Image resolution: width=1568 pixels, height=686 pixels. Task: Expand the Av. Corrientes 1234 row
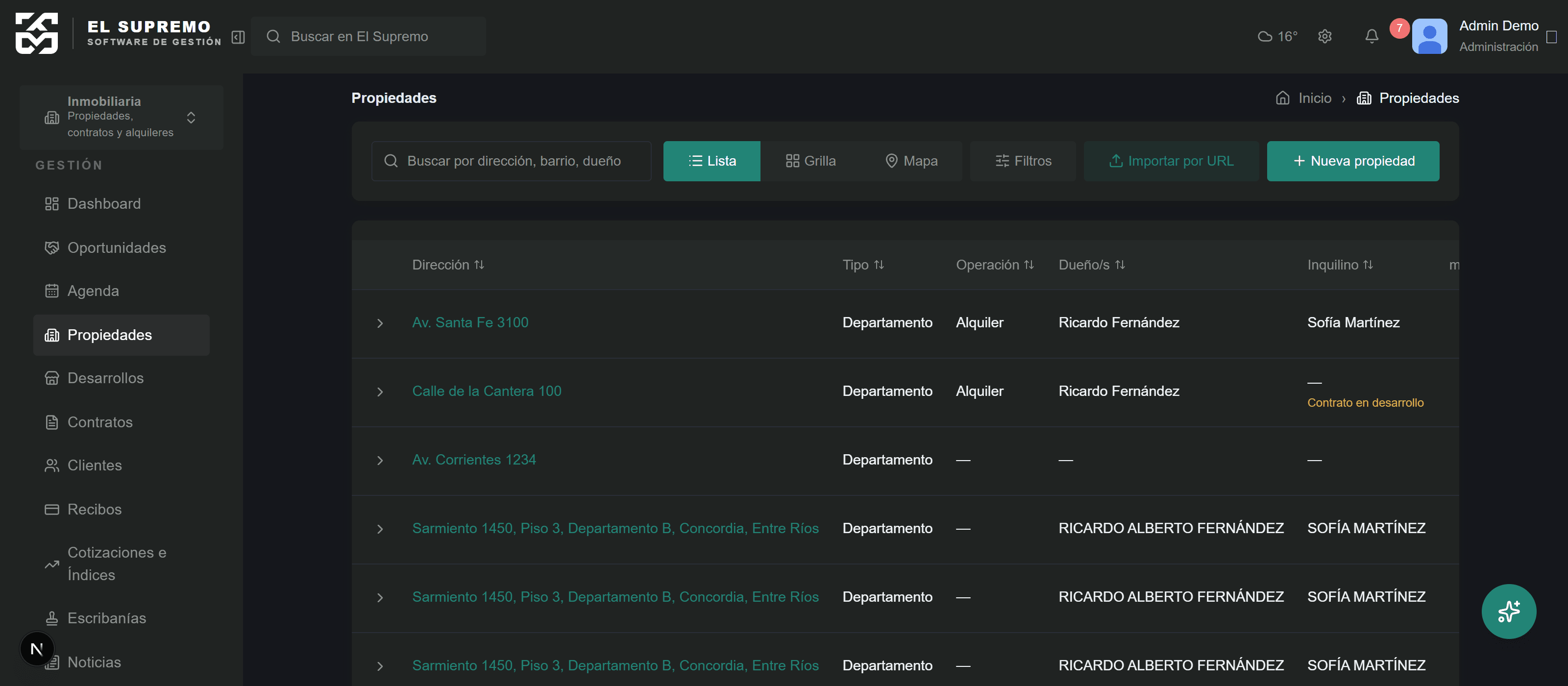pos(380,461)
